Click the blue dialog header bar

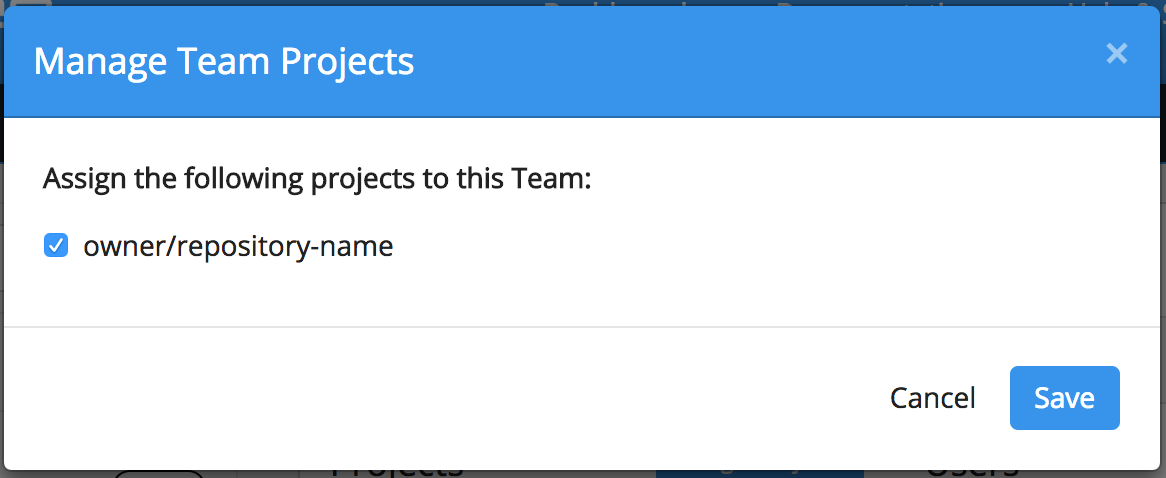click(x=700, y=62)
